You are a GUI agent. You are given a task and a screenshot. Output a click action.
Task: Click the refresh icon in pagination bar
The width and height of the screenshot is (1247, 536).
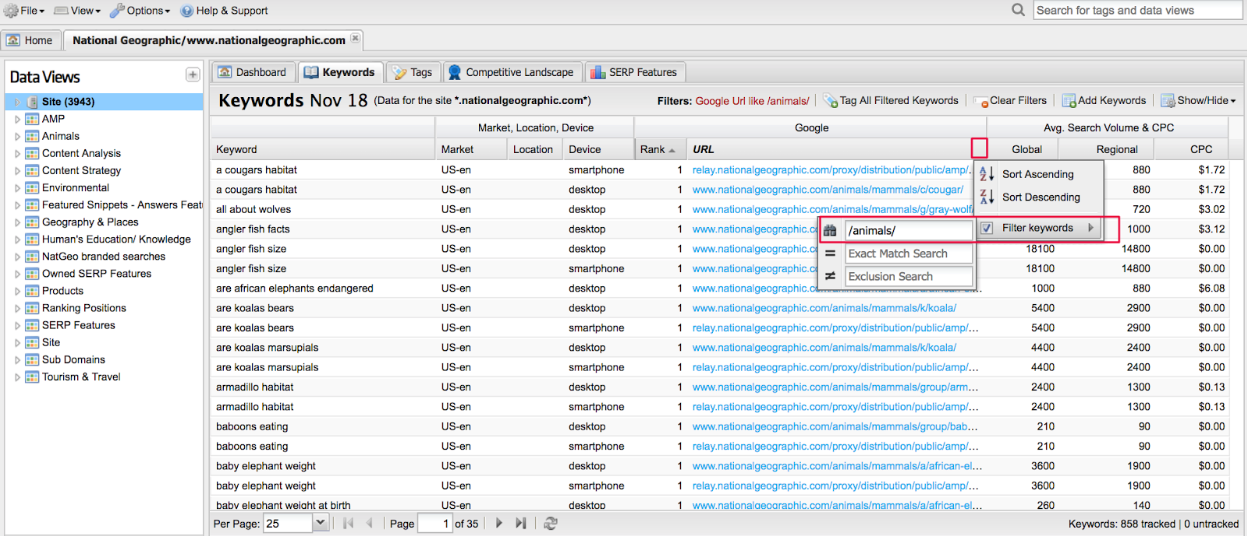[550, 523]
